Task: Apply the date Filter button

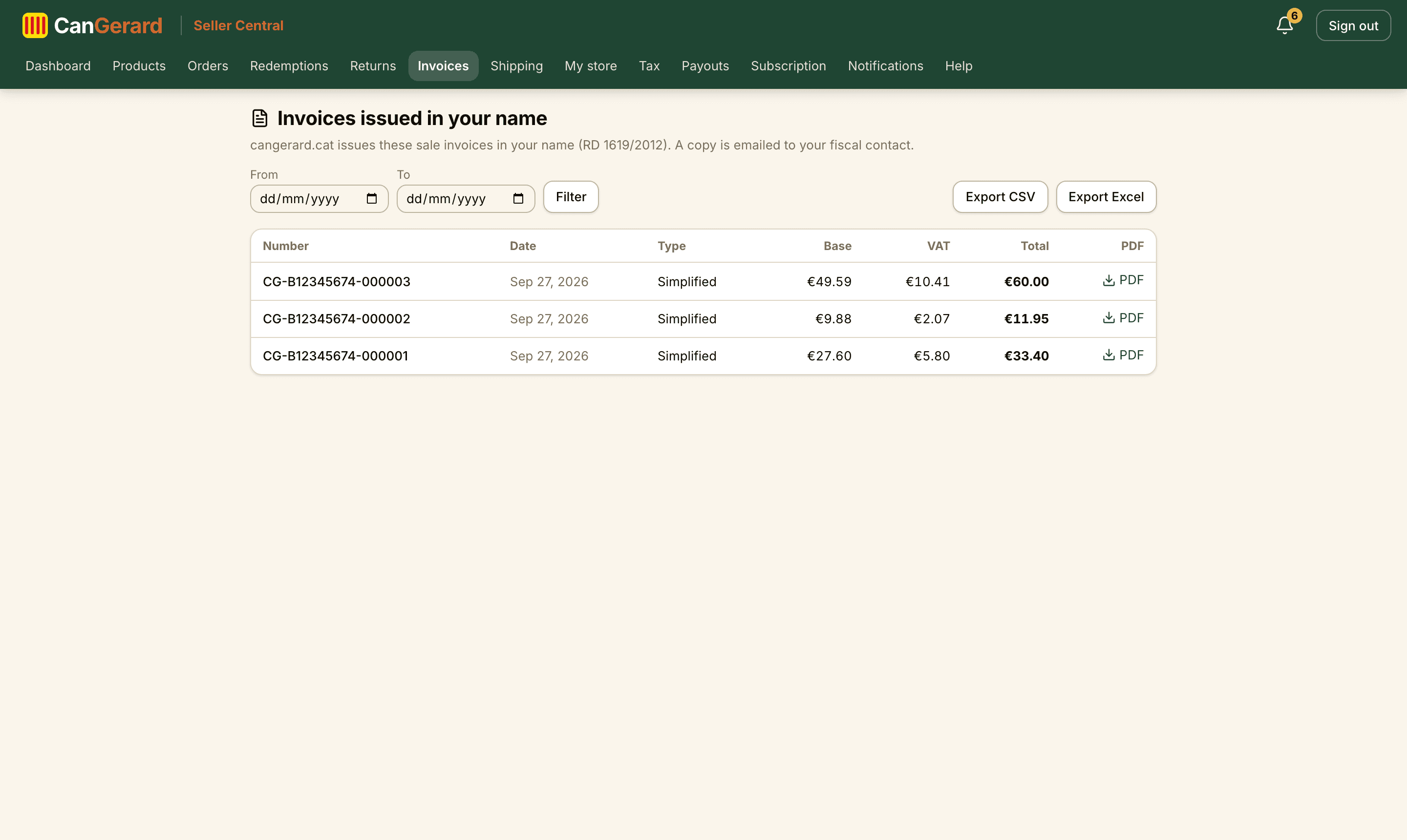Action: pyautogui.click(x=571, y=197)
